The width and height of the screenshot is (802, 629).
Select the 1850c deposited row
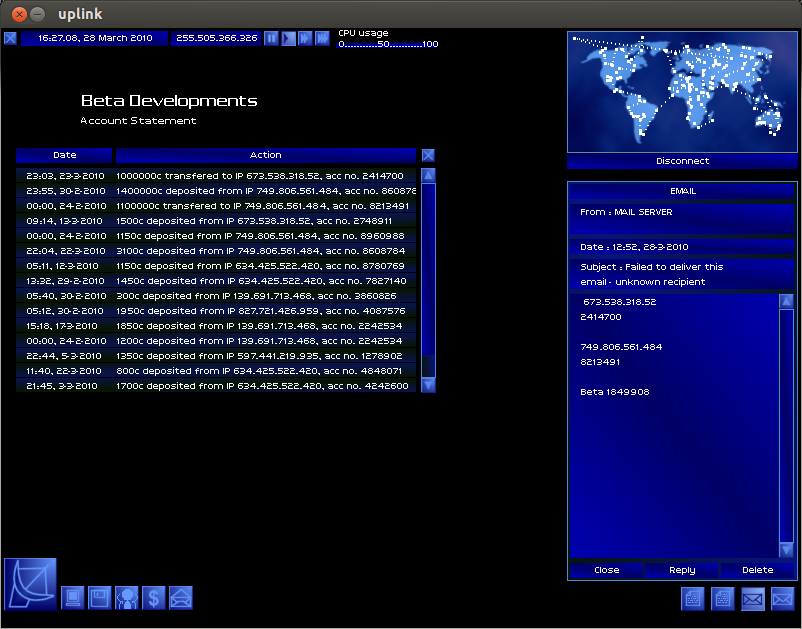tap(216, 326)
